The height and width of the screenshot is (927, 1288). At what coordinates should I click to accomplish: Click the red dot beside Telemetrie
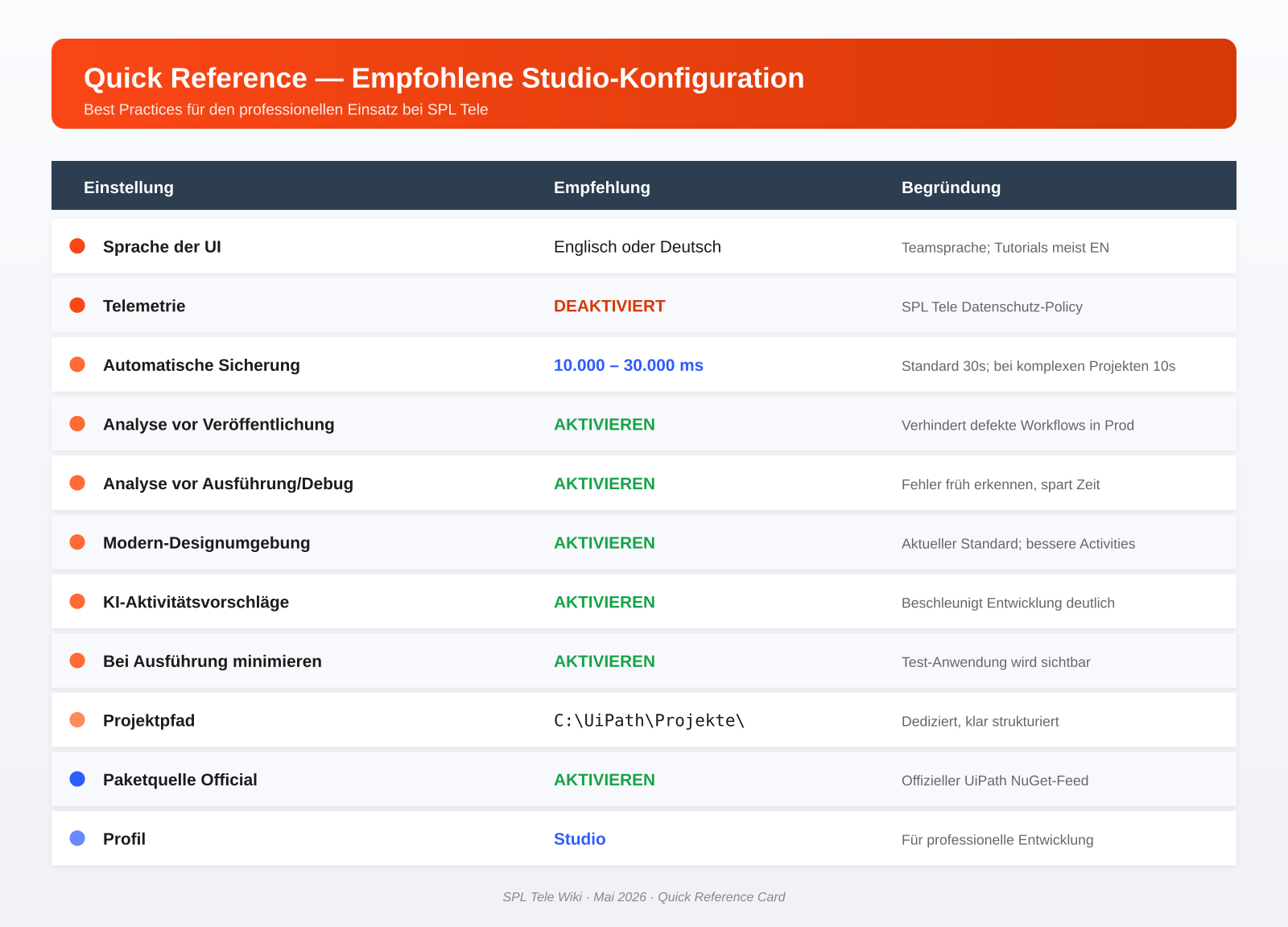[77, 306]
